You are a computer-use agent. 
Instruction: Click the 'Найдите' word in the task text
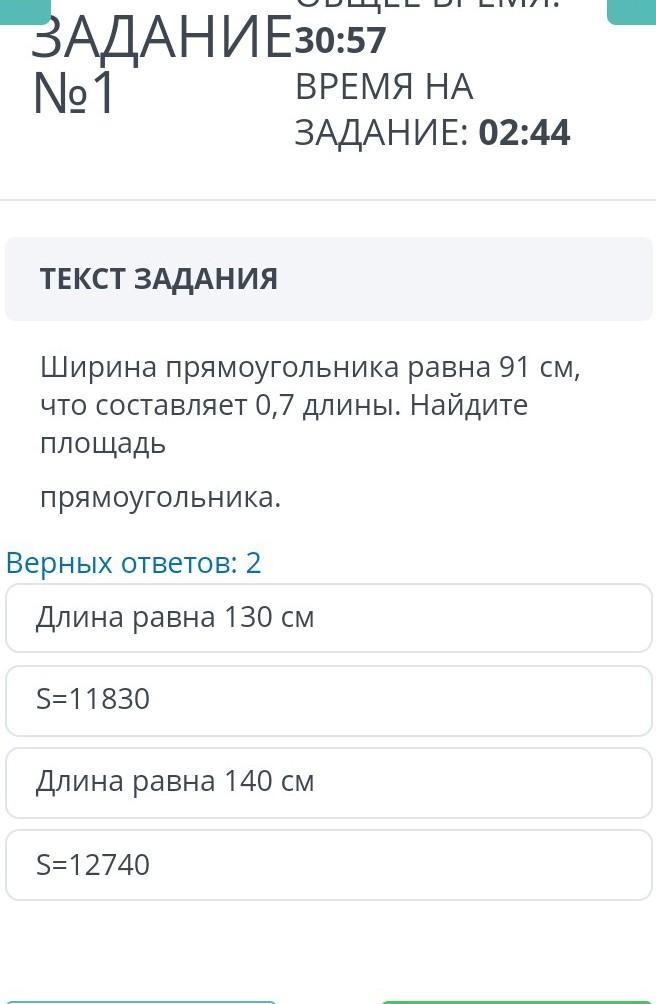(x=468, y=406)
